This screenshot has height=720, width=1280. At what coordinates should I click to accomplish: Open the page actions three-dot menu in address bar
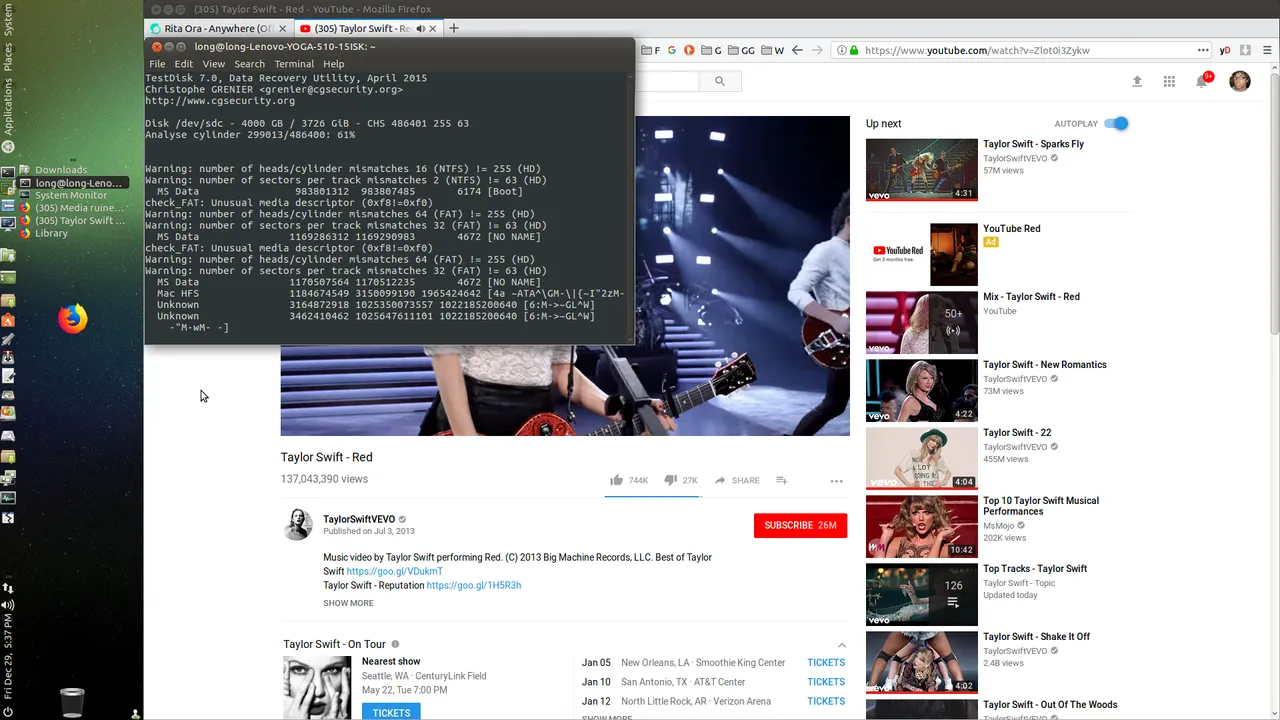(x=1203, y=50)
